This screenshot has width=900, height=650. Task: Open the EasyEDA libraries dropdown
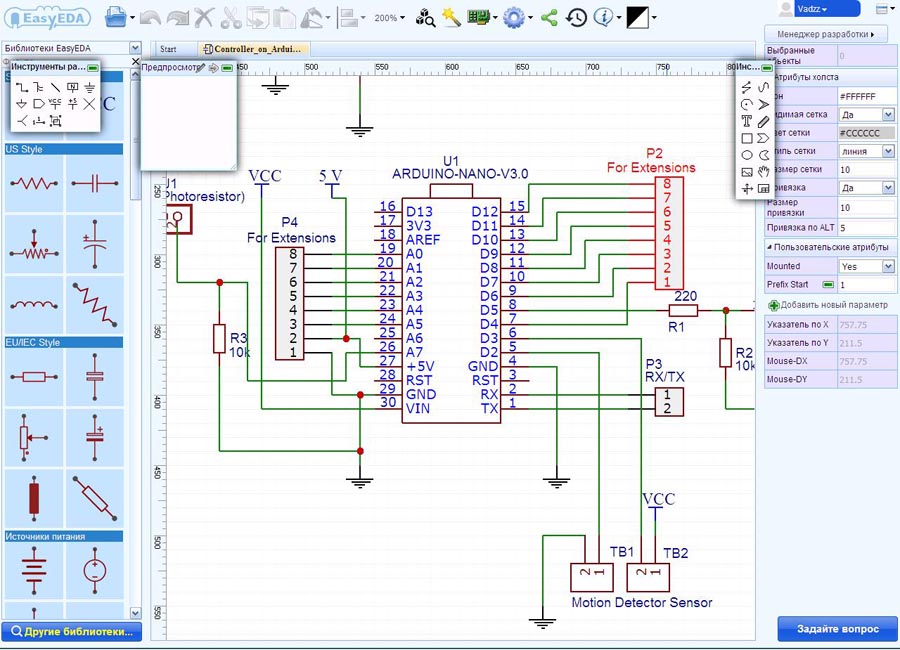pos(135,48)
